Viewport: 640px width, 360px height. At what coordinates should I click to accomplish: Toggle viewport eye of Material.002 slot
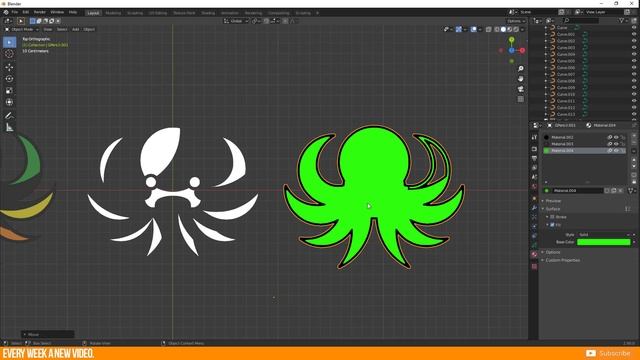point(616,138)
